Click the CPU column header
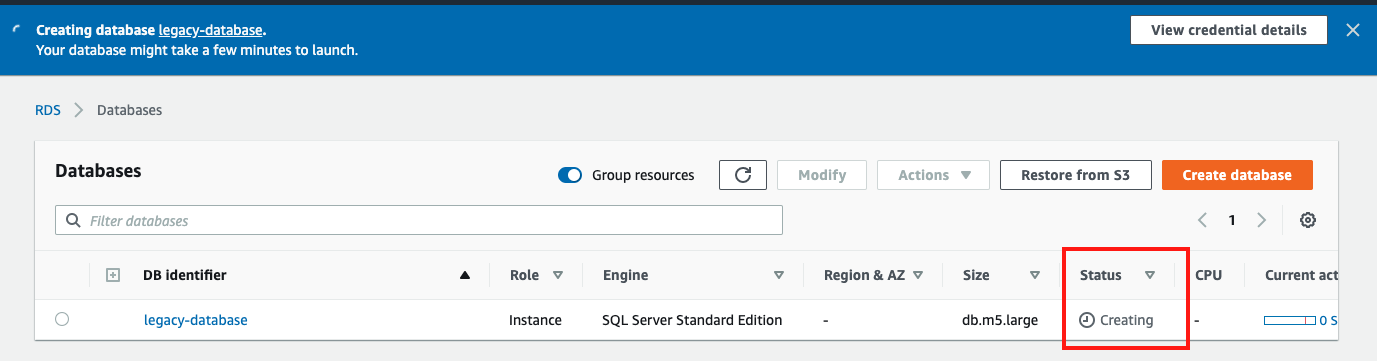This screenshot has width=1377, height=361. tap(1208, 275)
